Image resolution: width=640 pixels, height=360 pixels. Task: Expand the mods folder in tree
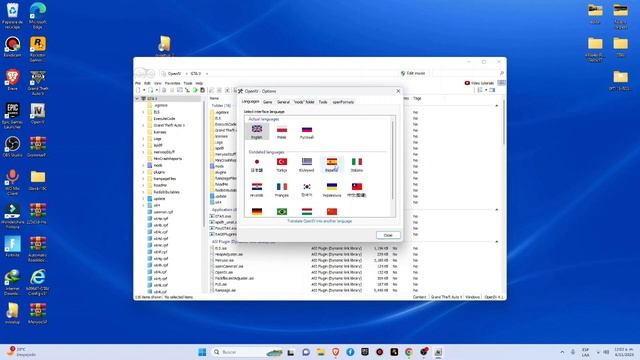pos(143,165)
